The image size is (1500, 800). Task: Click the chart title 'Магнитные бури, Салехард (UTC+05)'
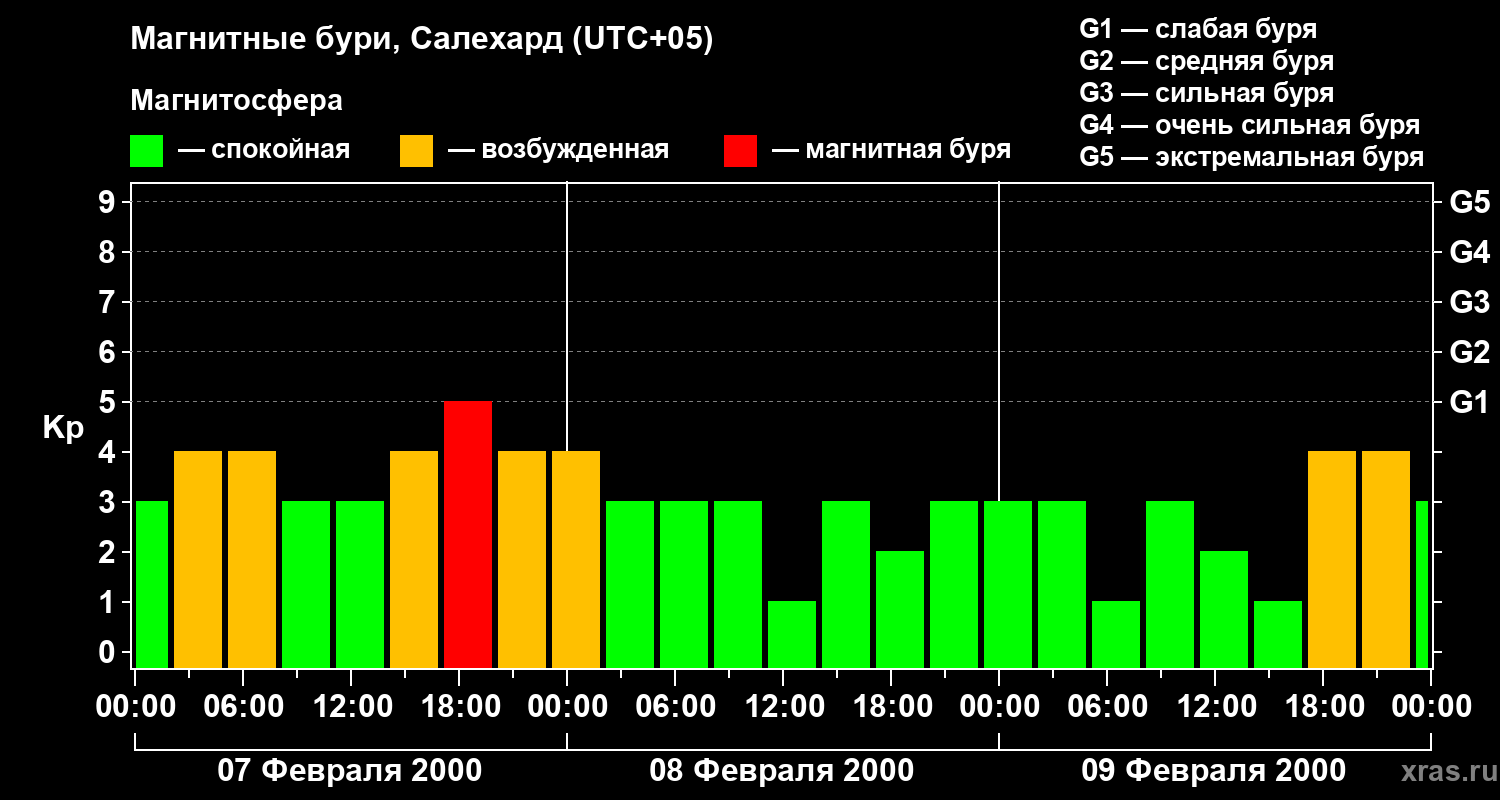coord(422,40)
